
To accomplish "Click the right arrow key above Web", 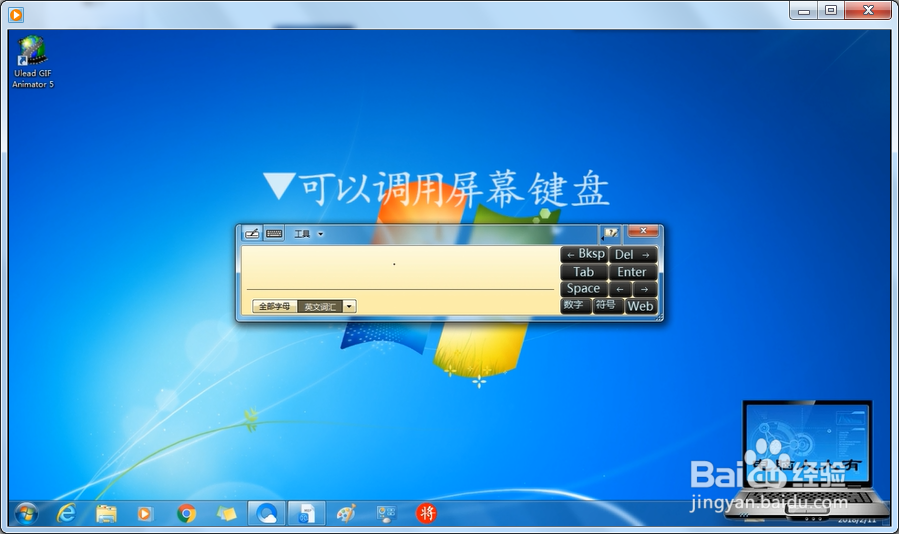I will pyautogui.click(x=645, y=289).
